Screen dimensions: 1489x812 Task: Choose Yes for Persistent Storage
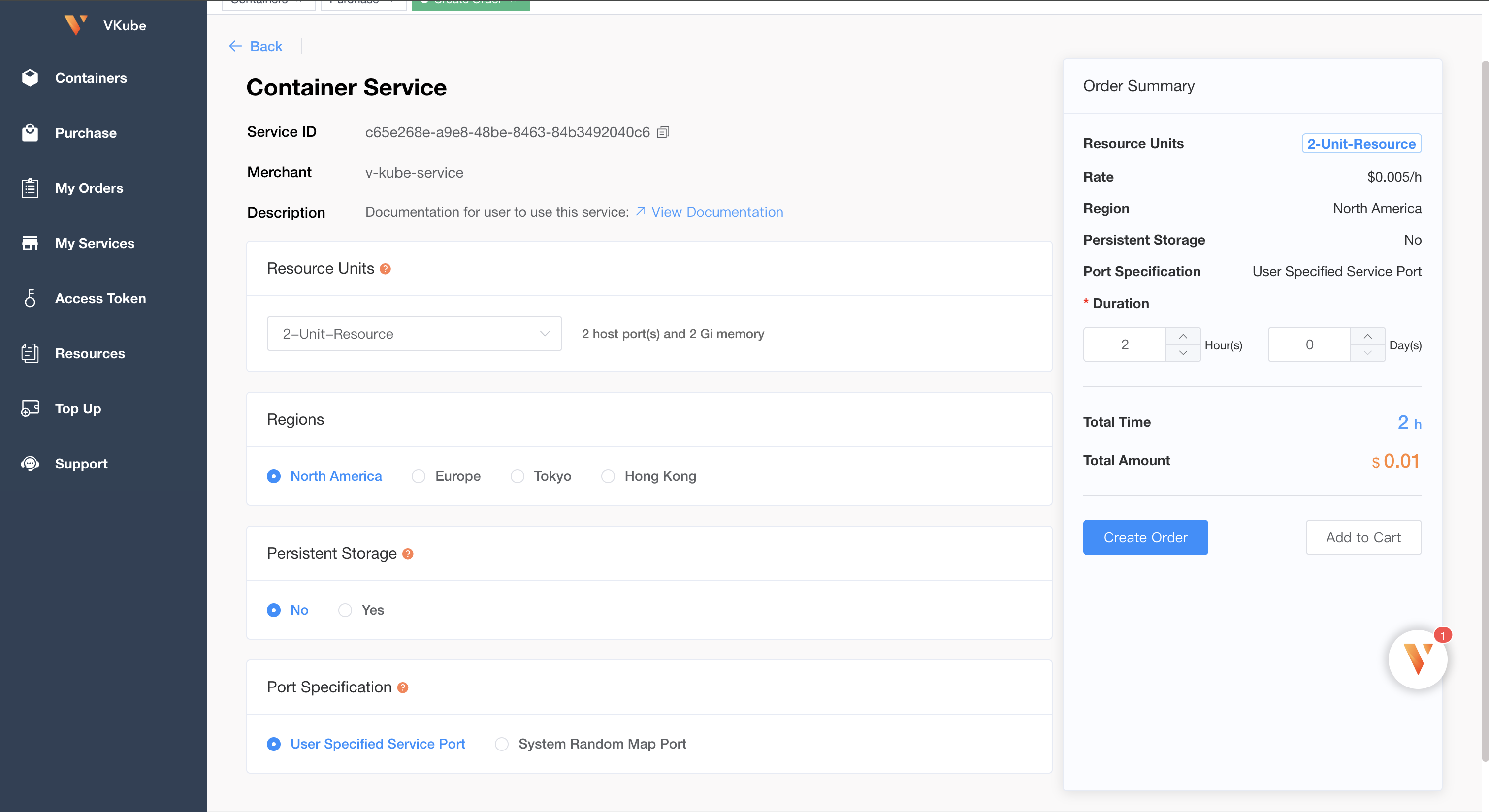pyautogui.click(x=361, y=610)
